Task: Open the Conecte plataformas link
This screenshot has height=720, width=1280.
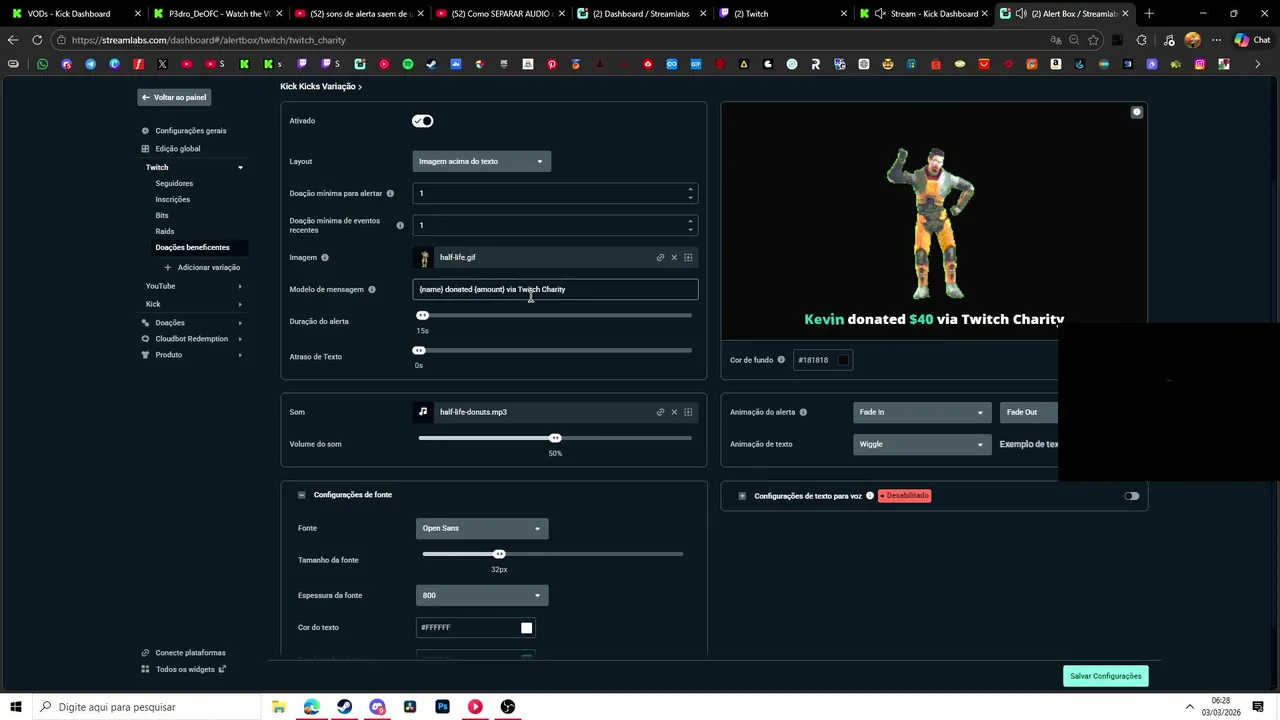Action: 190,653
